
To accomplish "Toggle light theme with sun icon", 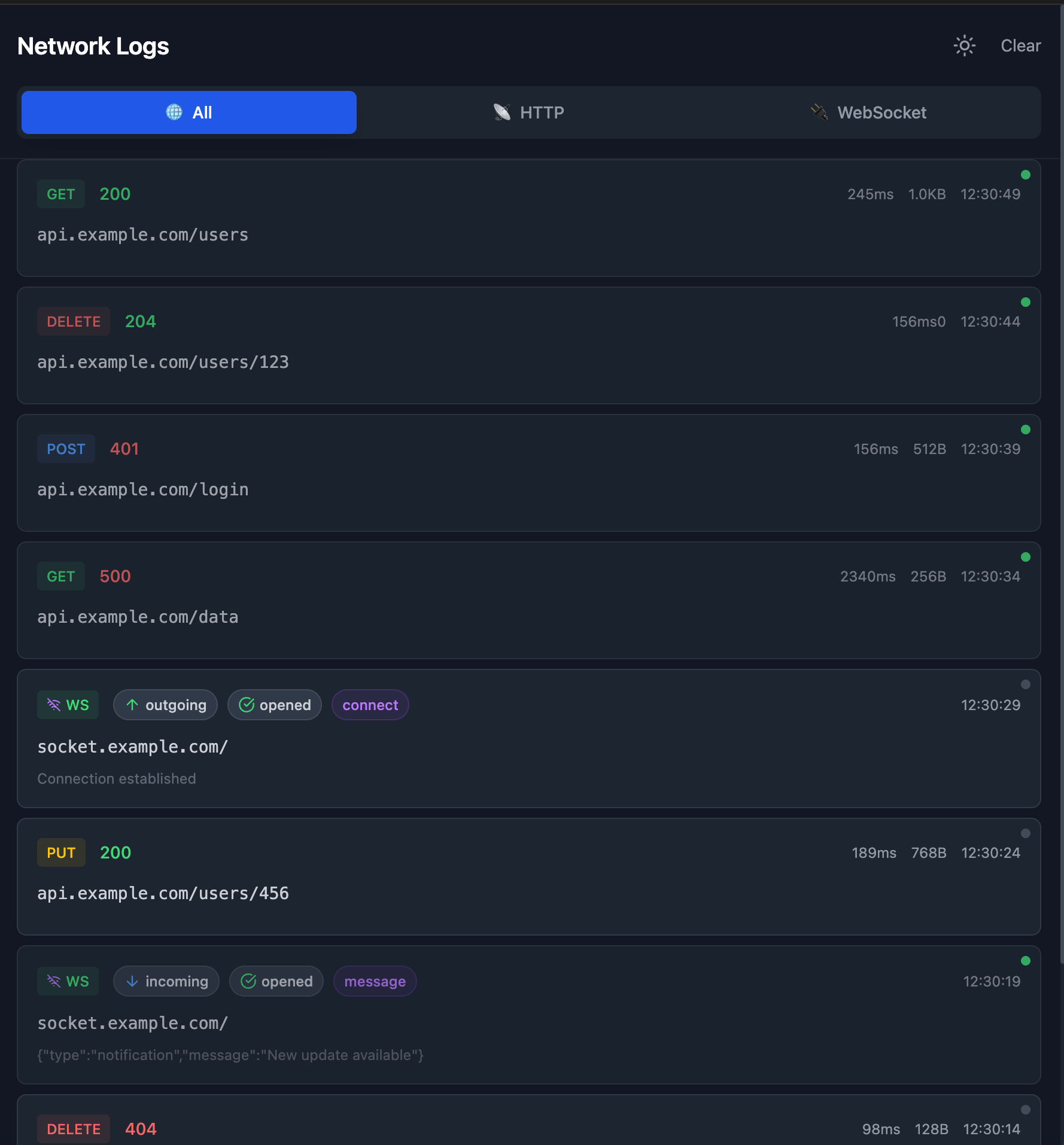I will (x=964, y=46).
